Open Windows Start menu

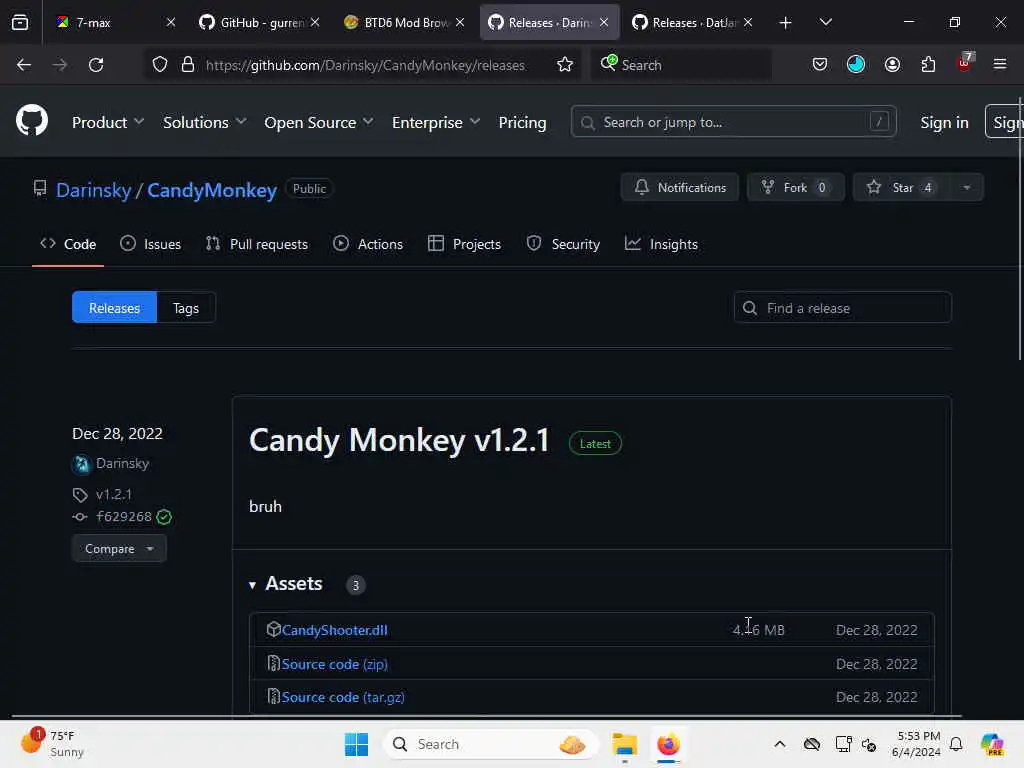tap(357, 744)
